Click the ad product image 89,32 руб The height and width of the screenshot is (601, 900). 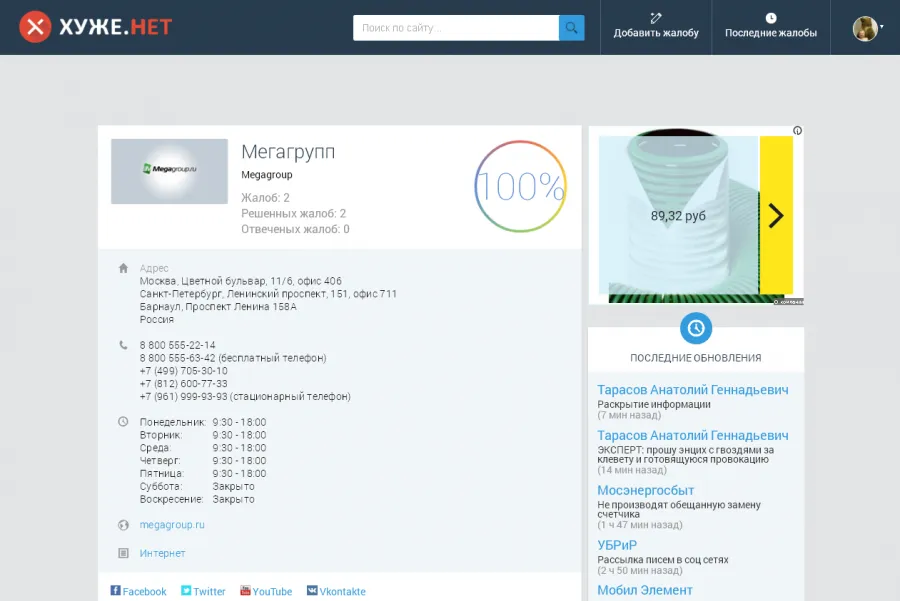tap(678, 215)
